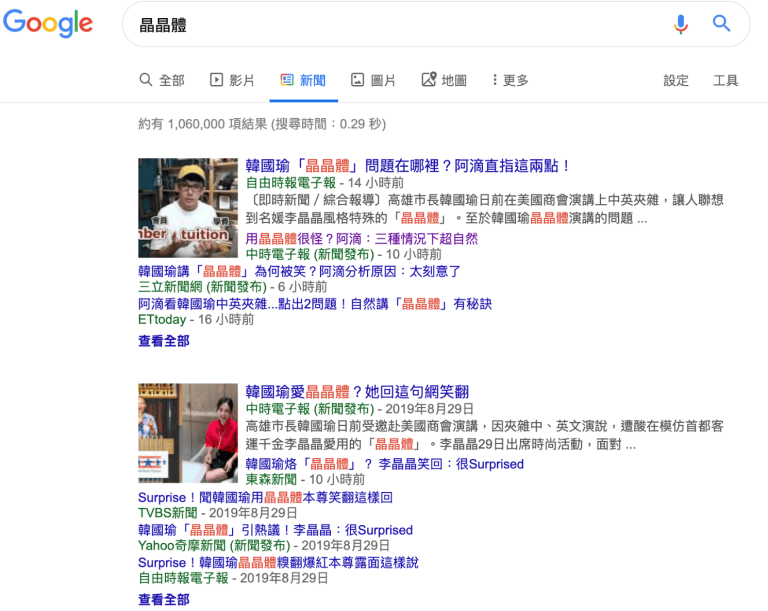
Task: Click the blue magnifier search button
Action: tap(721, 23)
